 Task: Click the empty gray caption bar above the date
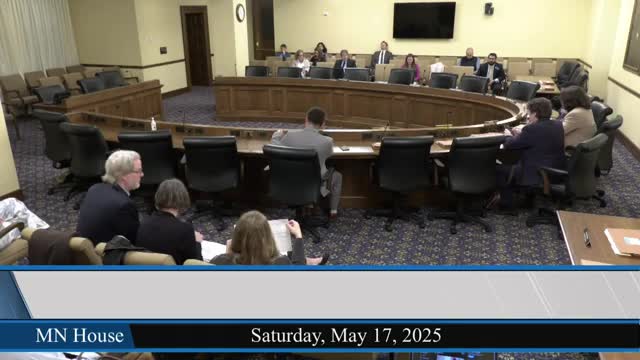[x=326, y=295]
